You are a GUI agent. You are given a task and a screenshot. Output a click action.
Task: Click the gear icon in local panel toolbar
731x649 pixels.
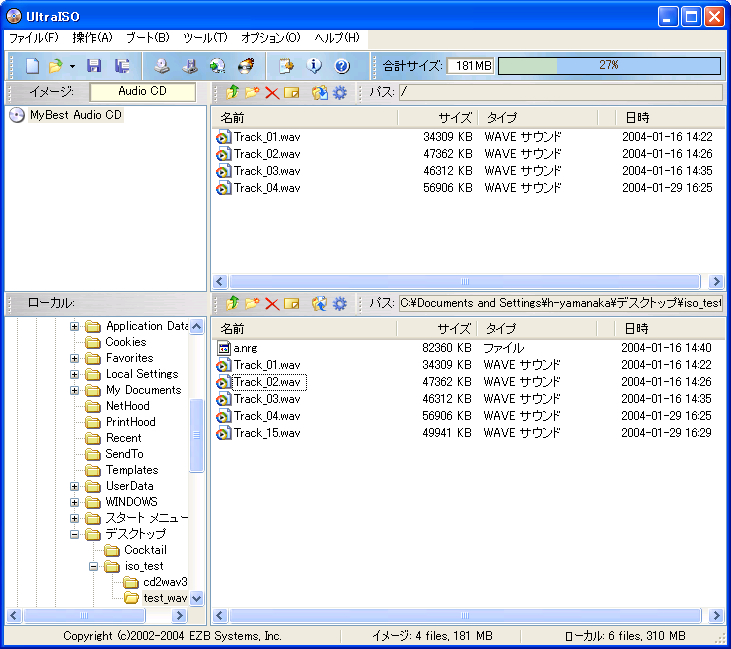coord(340,304)
